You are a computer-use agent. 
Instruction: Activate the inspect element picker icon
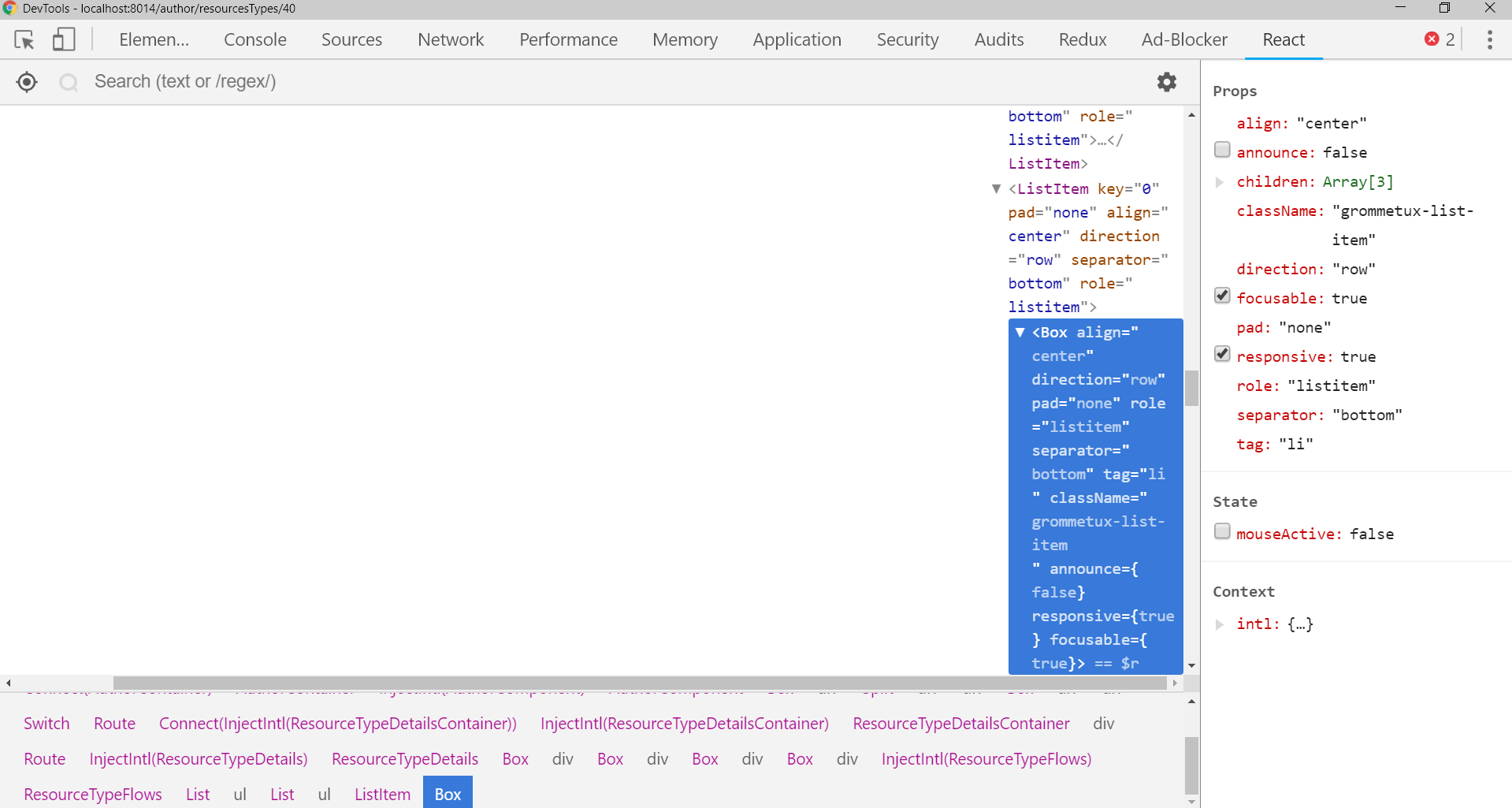(24, 39)
